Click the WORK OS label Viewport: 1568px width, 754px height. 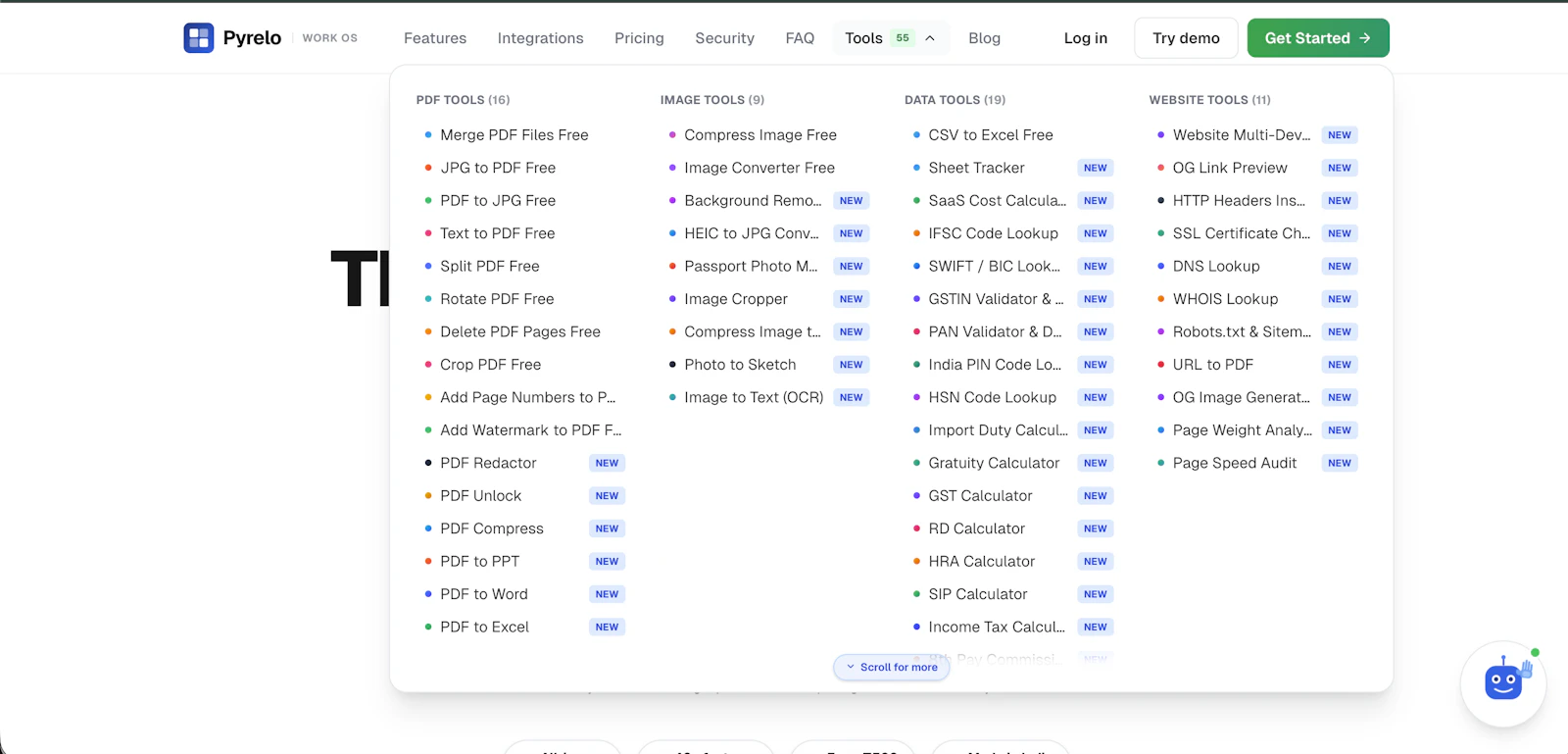329,38
